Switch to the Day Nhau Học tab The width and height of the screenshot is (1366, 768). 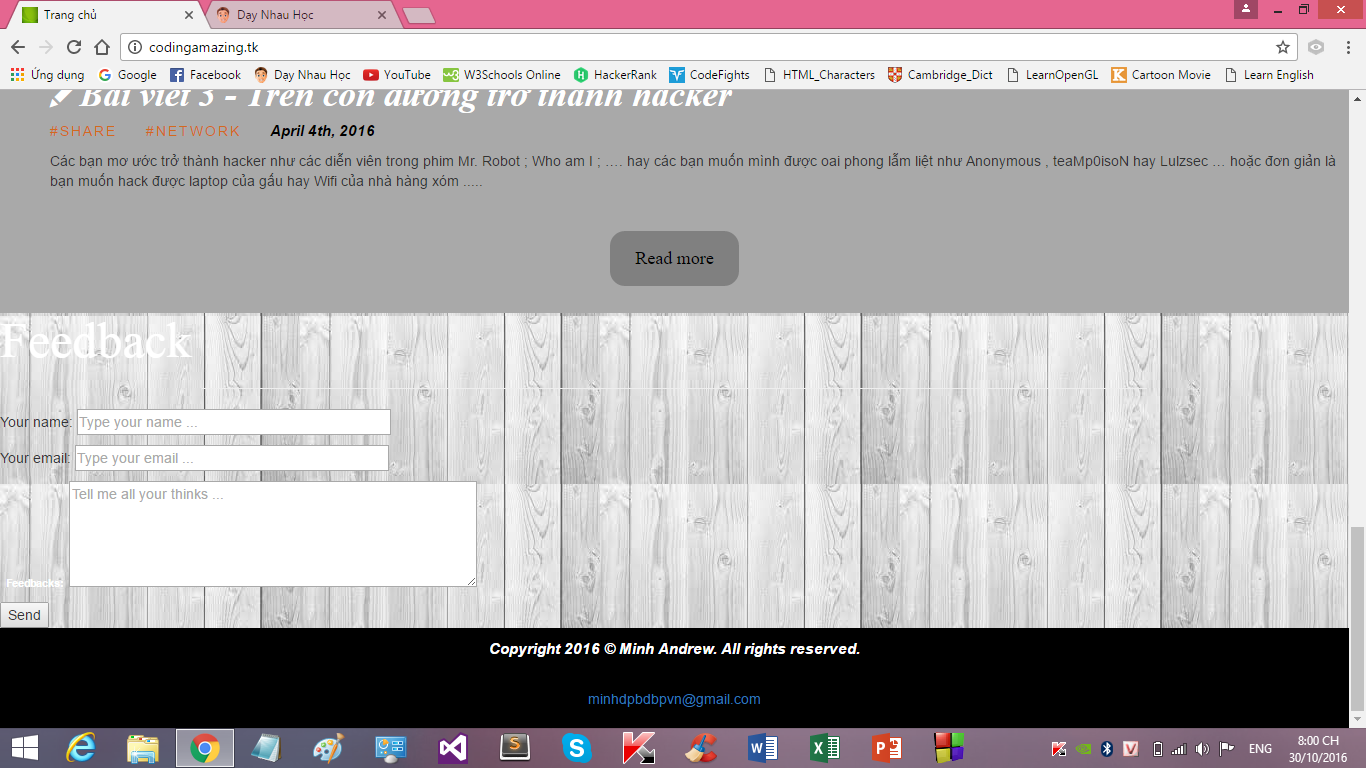(290, 15)
